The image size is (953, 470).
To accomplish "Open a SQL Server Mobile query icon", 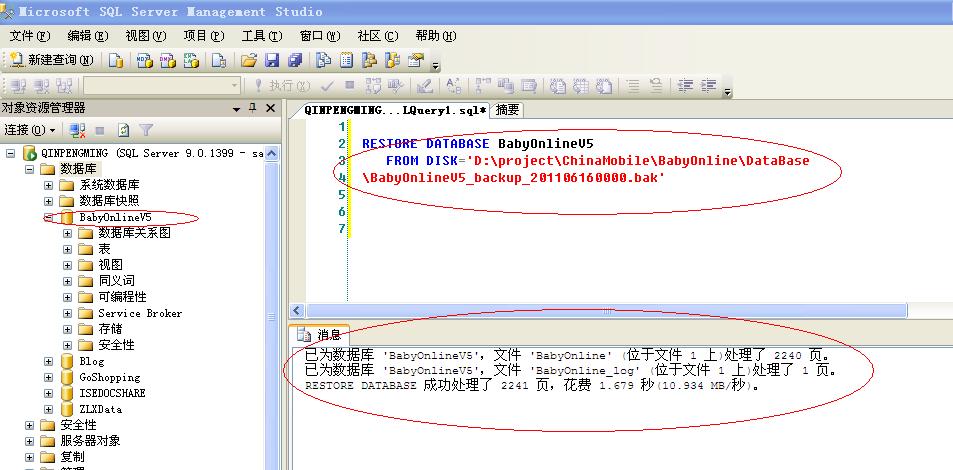I will [x=219, y=60].
